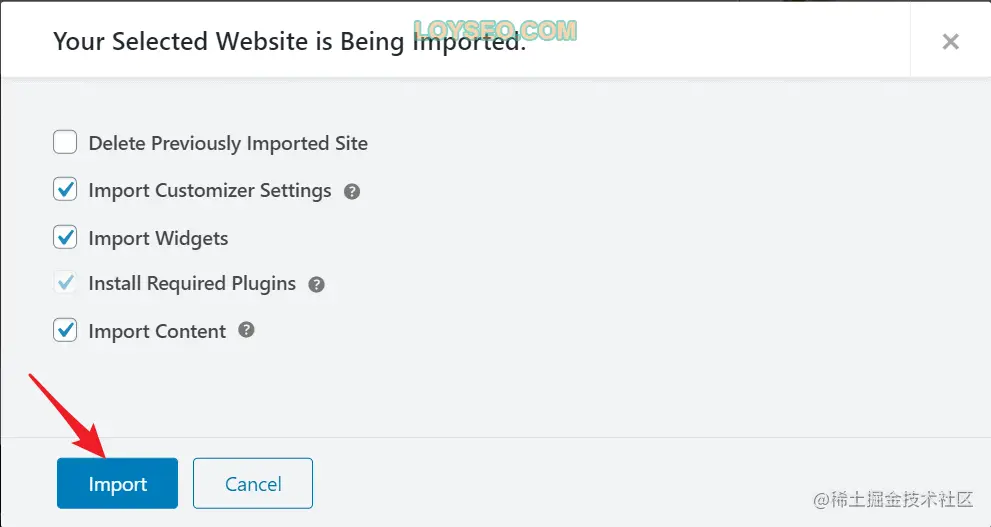
Task: Disable the Import Content checkbox
Action: [65, 330]
